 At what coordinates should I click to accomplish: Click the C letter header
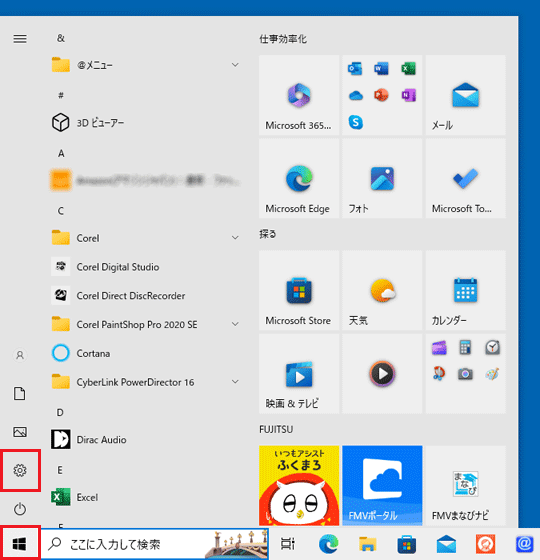pos(61,211)
